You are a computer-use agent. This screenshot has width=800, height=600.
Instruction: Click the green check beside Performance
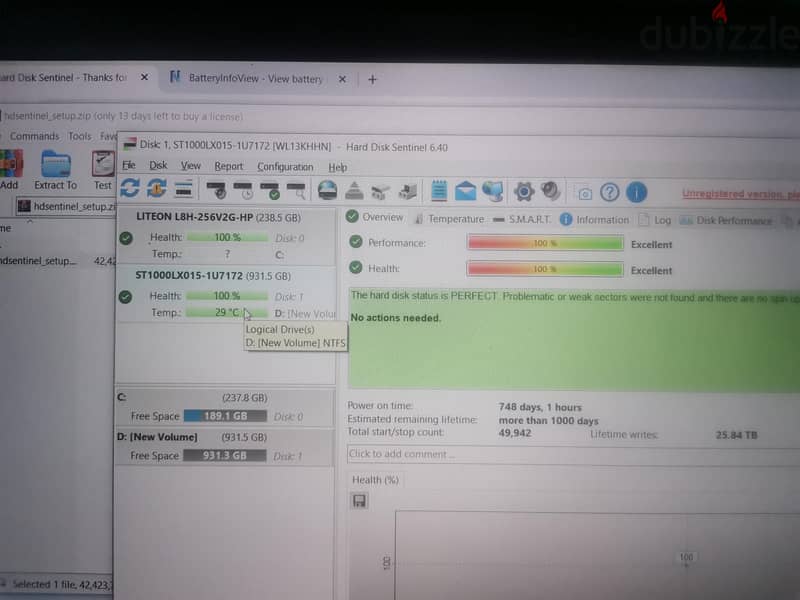point(356,242)
